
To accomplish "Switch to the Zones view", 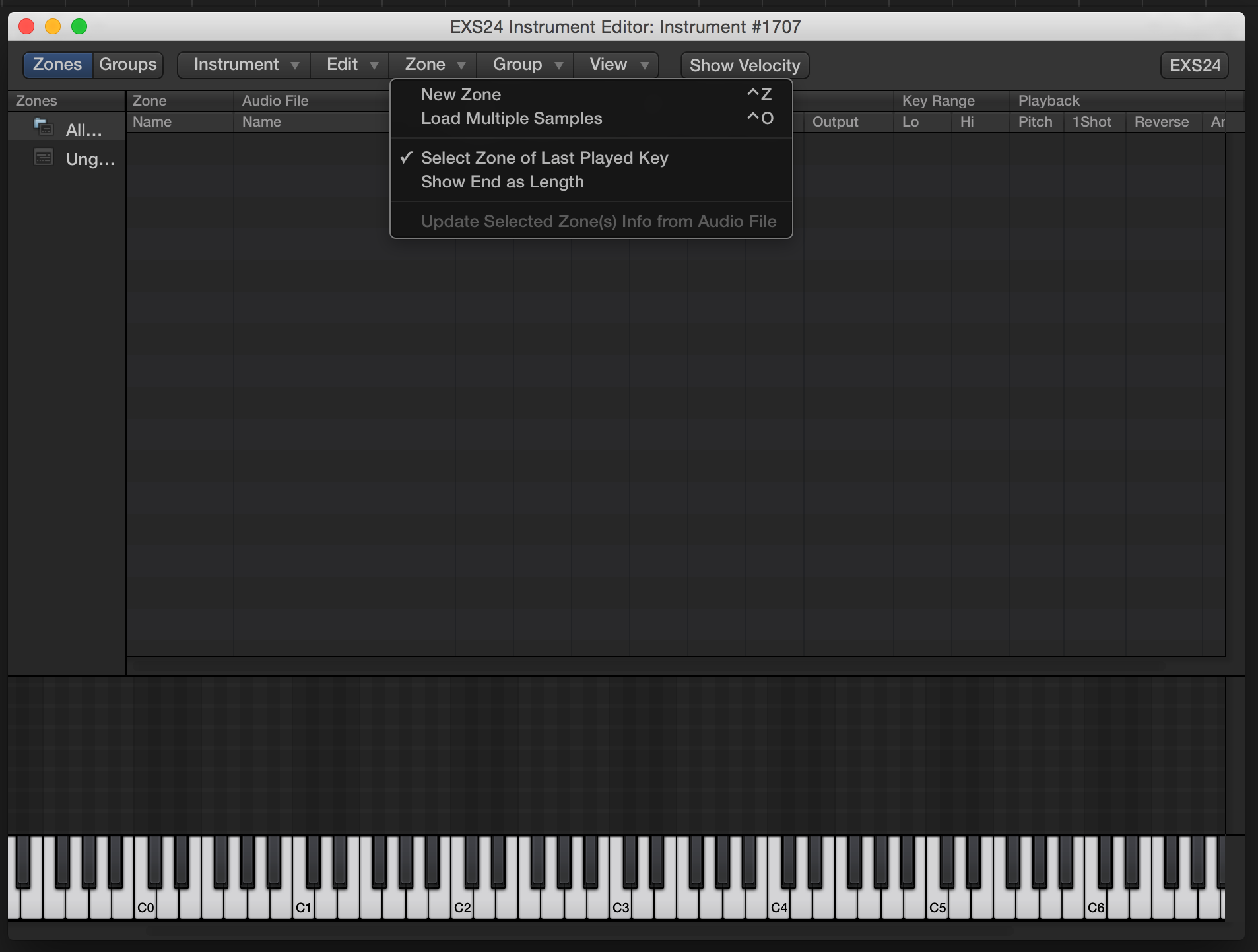I will click(x=57, y=65).
